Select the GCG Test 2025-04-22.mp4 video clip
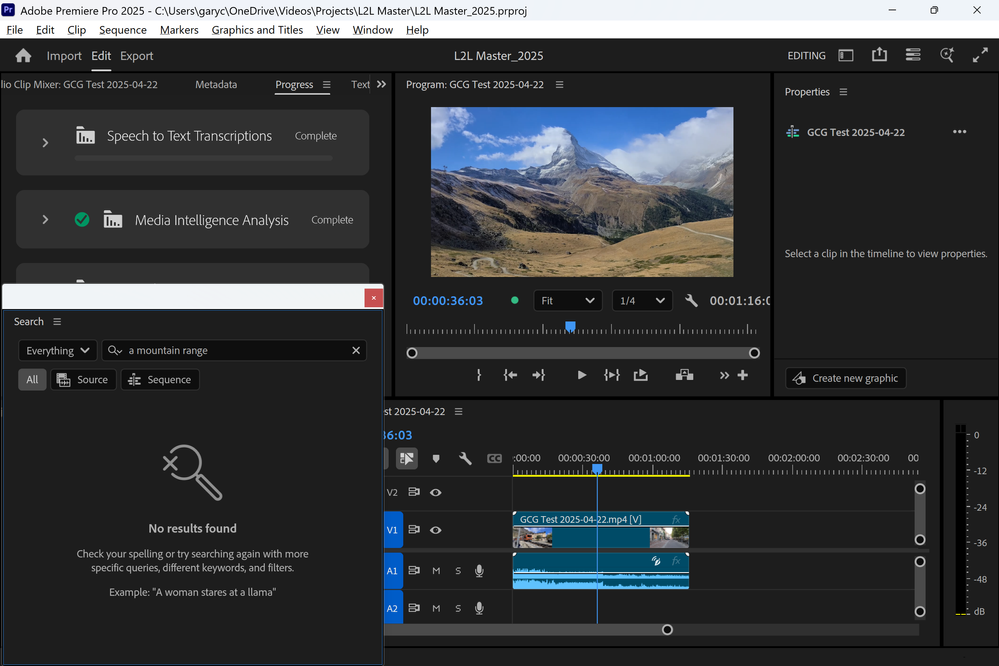Image resolution: width=999 pixels, height=666 pixels. pos(601,530)
